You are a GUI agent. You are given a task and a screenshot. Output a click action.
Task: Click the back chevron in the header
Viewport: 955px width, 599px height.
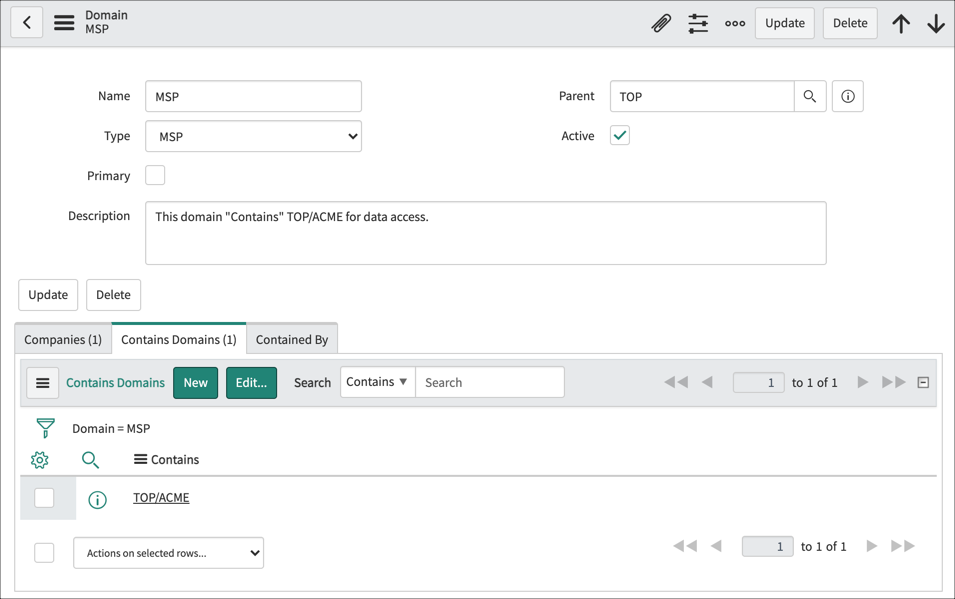(26, 22)
